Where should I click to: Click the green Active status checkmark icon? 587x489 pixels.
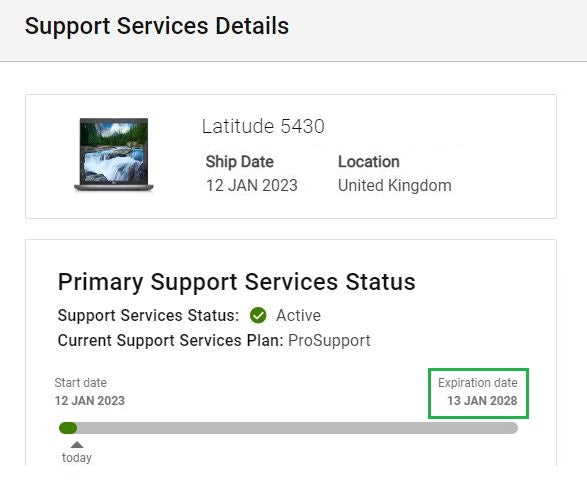pyautogui.click(x=258, y=315)
